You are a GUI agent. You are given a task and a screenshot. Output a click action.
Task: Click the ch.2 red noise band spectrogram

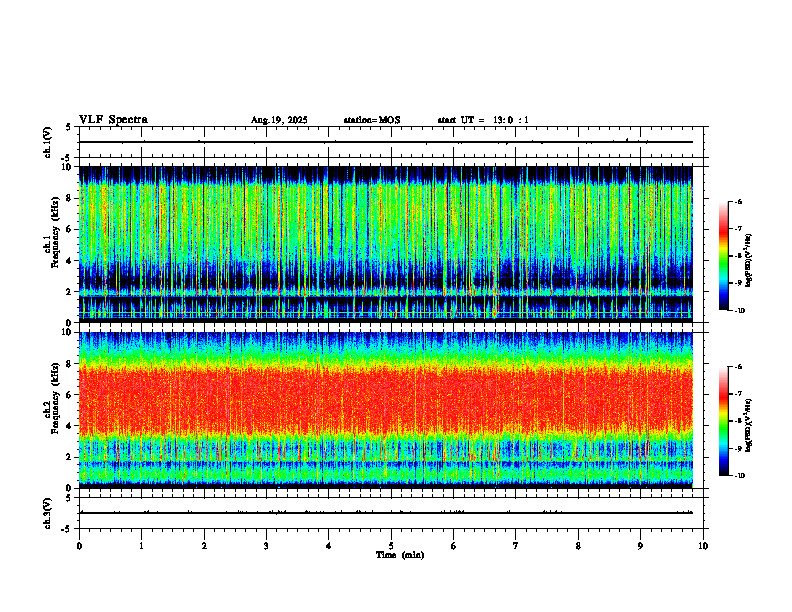(x=386, y=399)
